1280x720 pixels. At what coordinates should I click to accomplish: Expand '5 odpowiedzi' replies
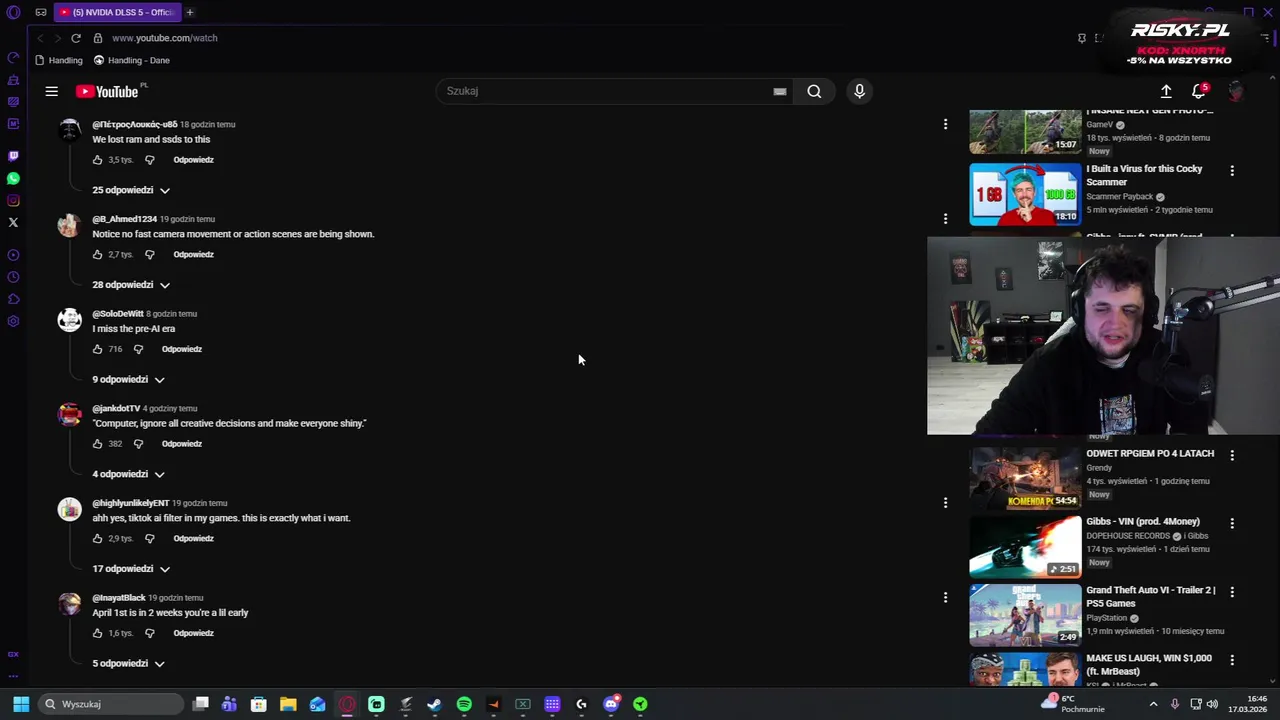coord(128,663)
